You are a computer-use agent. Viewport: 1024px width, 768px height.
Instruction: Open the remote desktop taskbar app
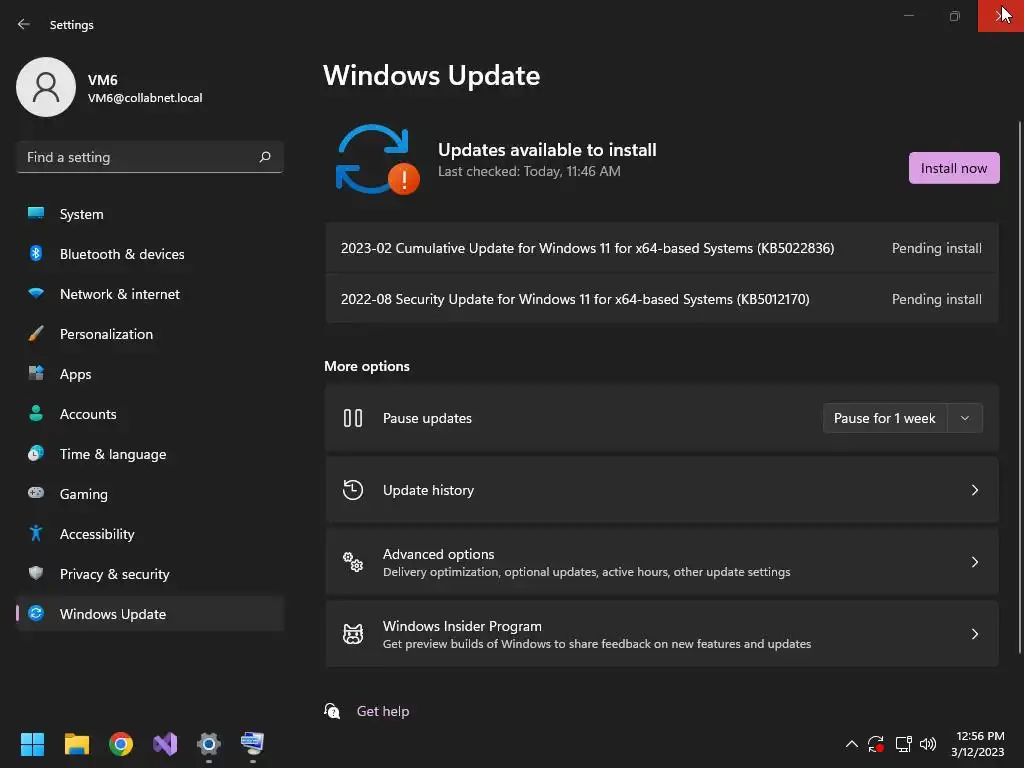tap(253, 744)
